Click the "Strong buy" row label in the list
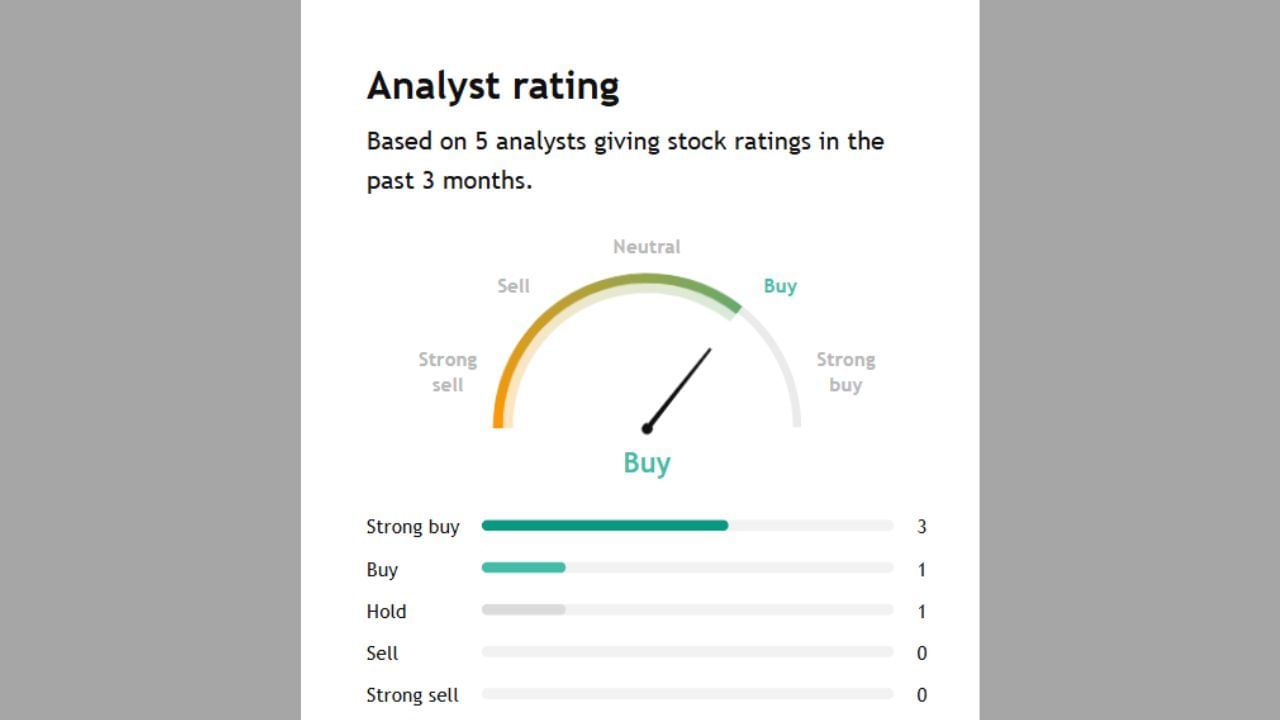1280x720 pixels. 412,527
